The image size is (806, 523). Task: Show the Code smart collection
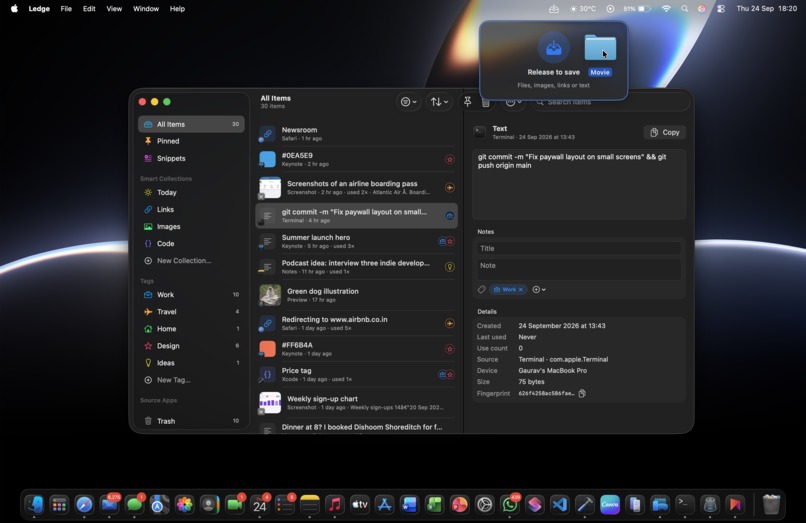191,243
